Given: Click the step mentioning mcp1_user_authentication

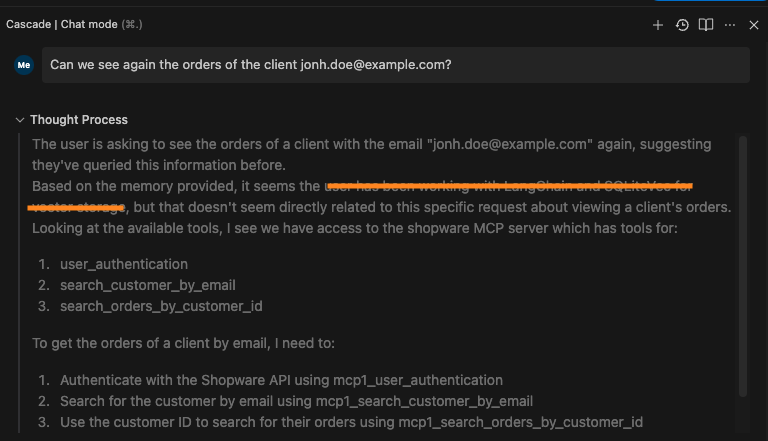Looking at the screenshot, I should point(281,380).
